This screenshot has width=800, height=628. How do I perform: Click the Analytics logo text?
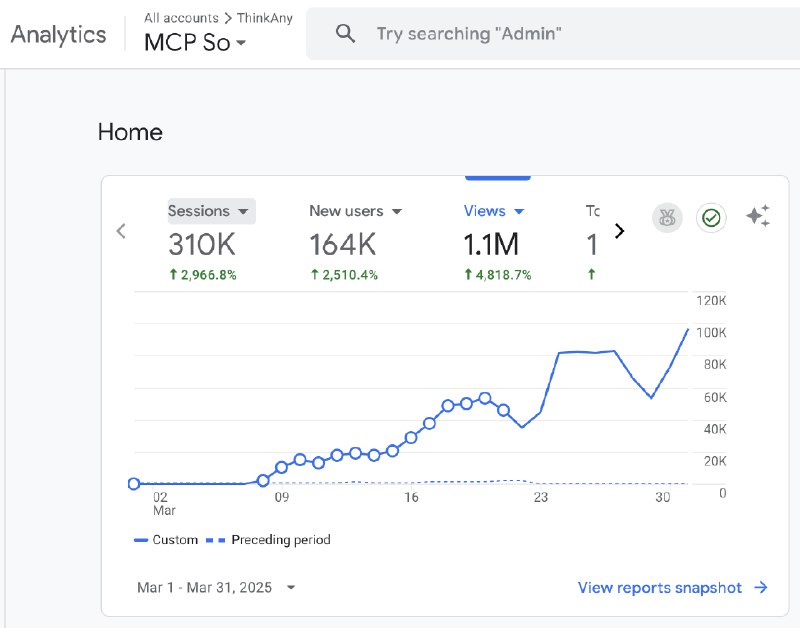pyautogui.click(x=58, y=35)
